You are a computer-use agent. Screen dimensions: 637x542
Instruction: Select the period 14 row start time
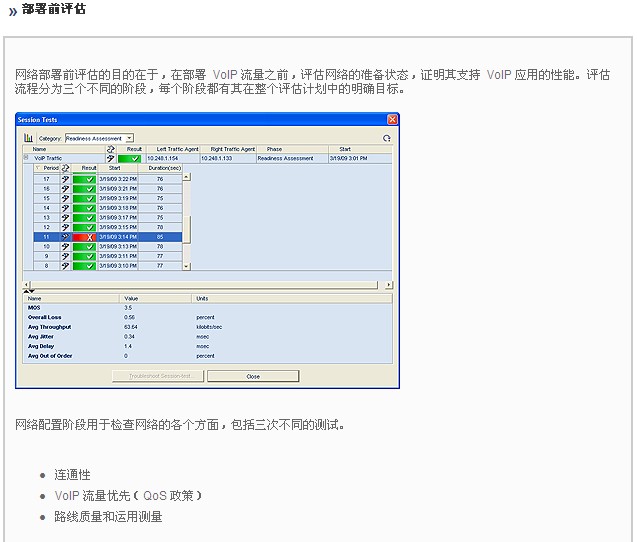click(x=117, y=208)
